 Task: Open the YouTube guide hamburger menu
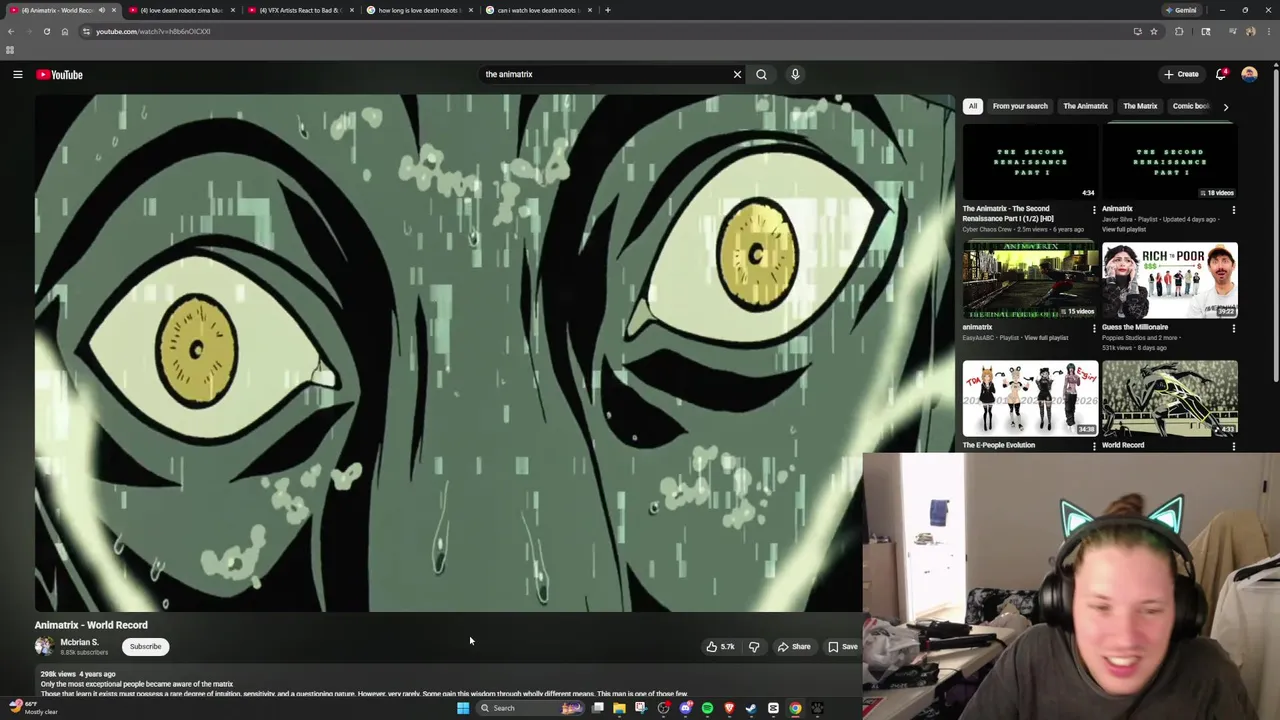point(17,74)
